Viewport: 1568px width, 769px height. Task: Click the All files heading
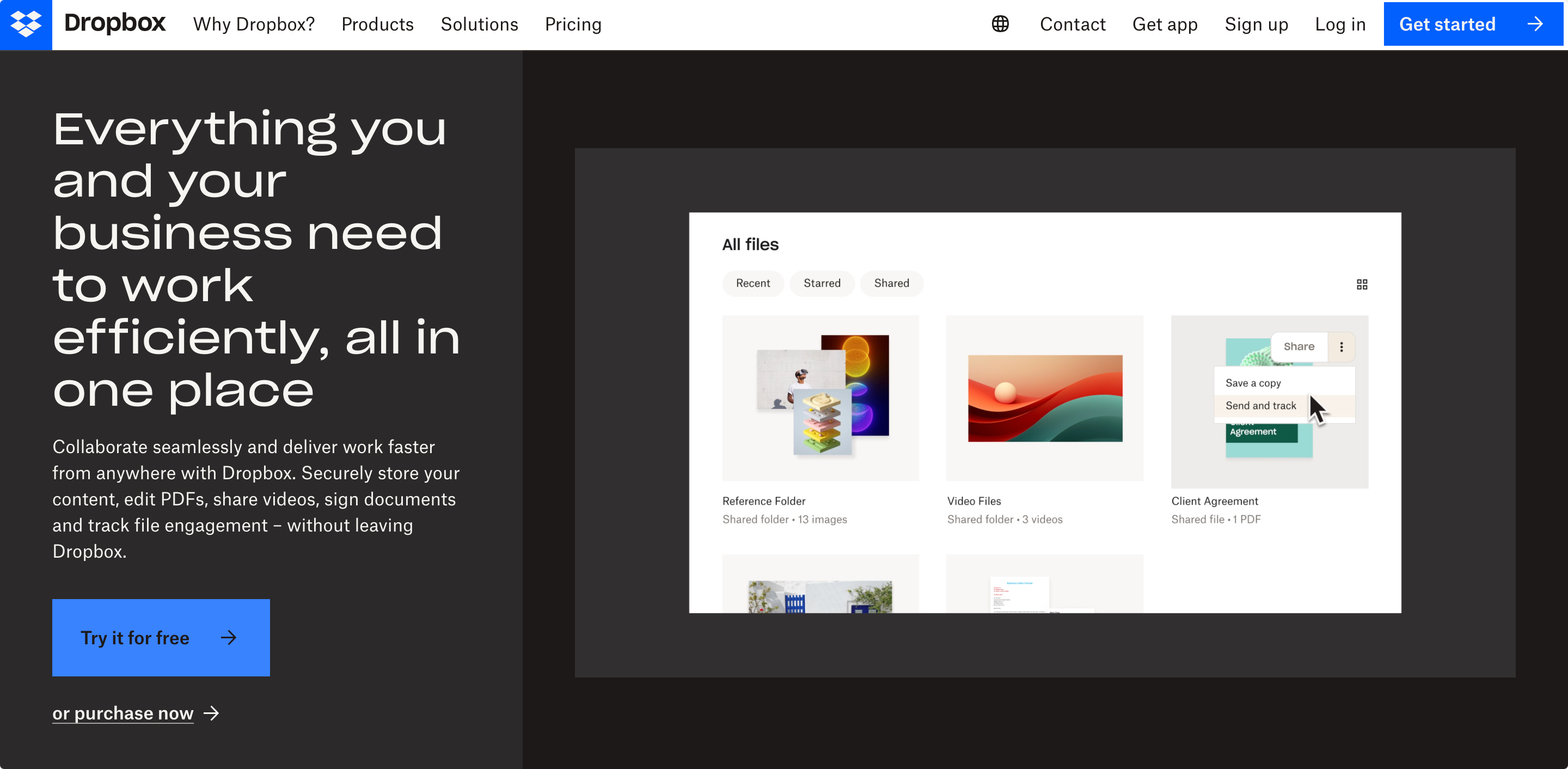point(750,244)
